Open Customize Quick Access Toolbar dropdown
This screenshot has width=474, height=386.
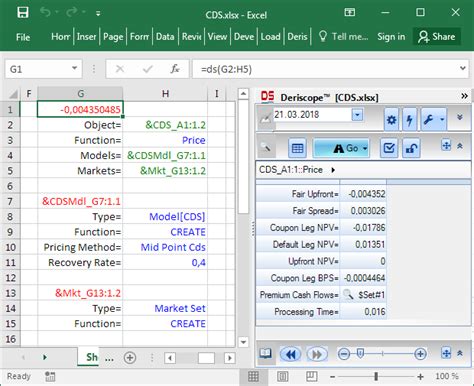[x=98, y=14]
